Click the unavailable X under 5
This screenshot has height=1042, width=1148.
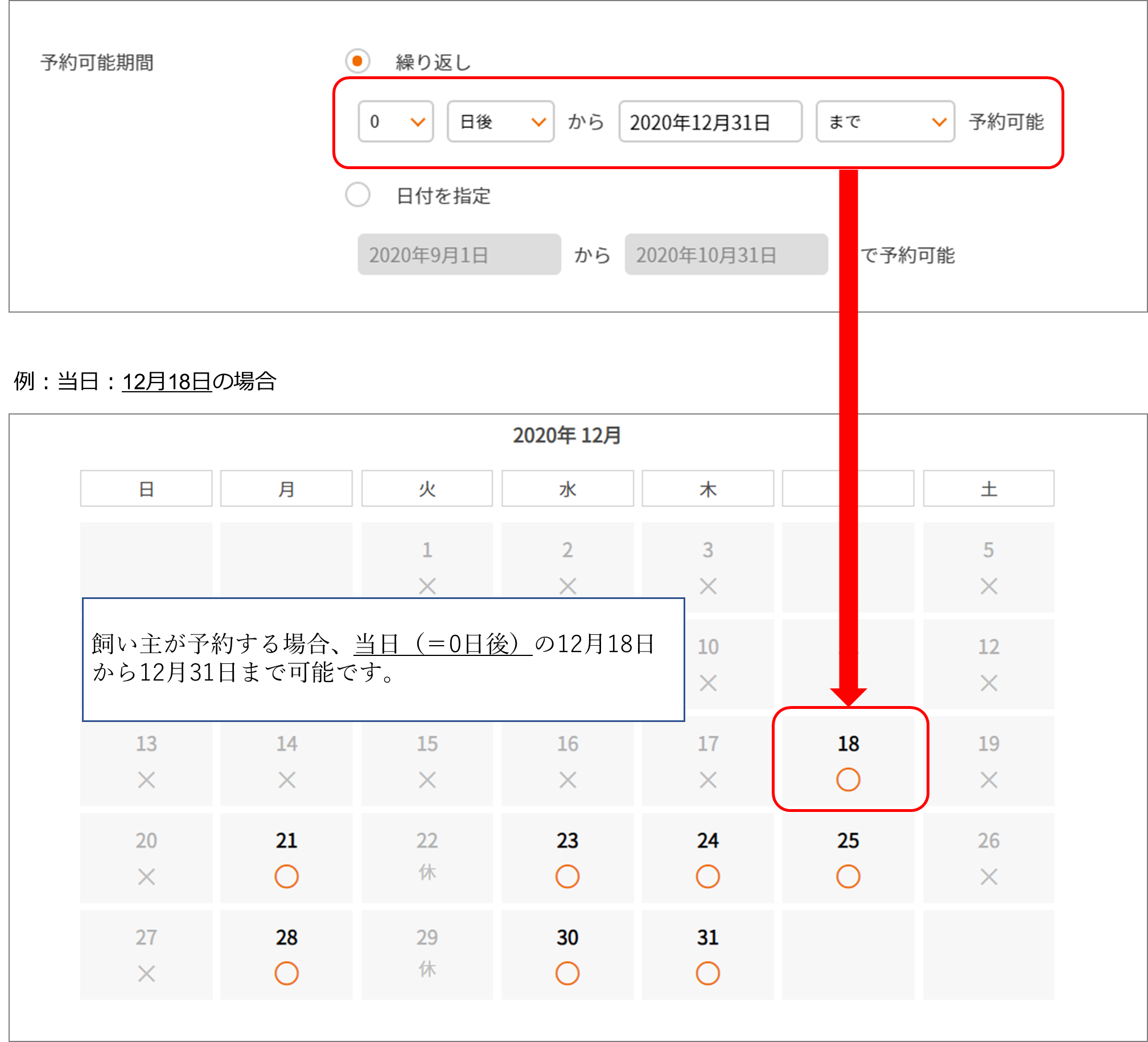[x=989, y=586]
